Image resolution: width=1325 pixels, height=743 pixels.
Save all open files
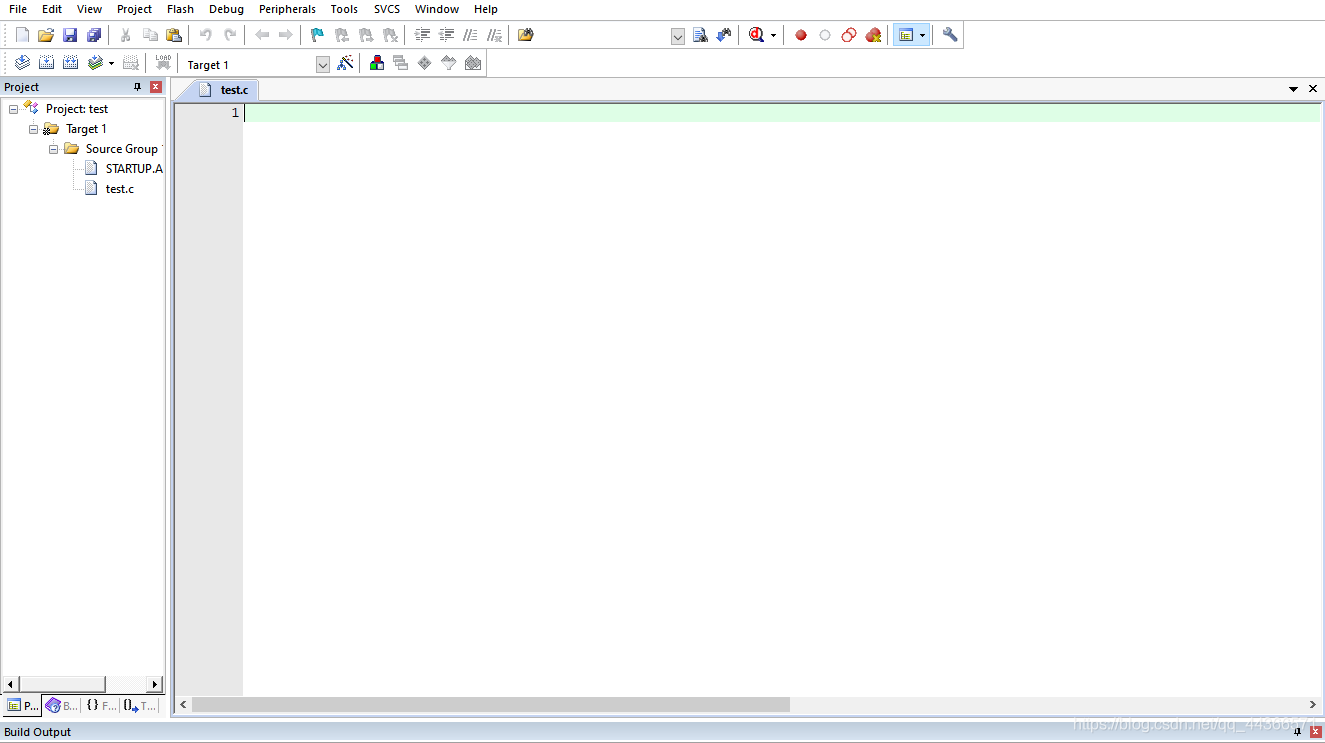click(x=94, y=35)
